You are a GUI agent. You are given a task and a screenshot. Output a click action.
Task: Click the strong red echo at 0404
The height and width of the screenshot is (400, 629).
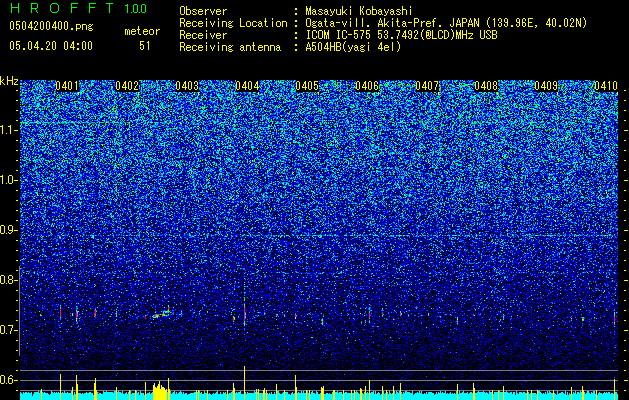click(244, 314)
